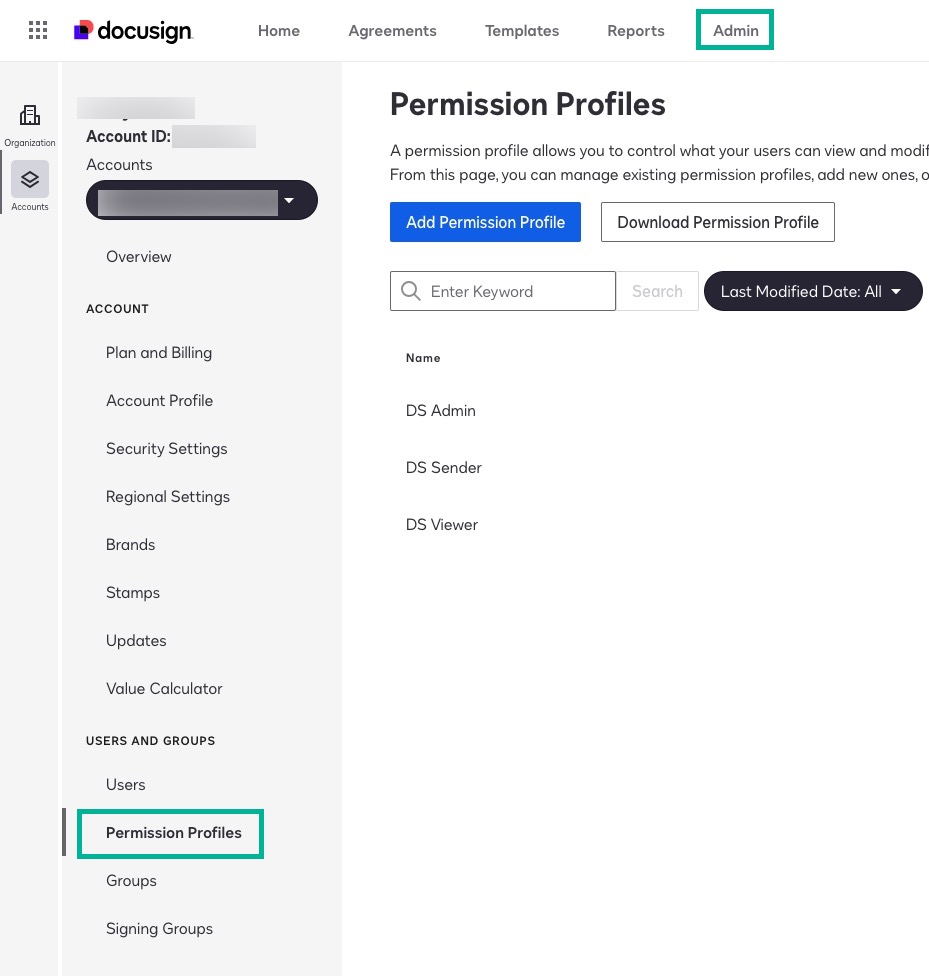Open the DS Admin permission profile
This screenshot has width=929, height=976.
point(441,410)
